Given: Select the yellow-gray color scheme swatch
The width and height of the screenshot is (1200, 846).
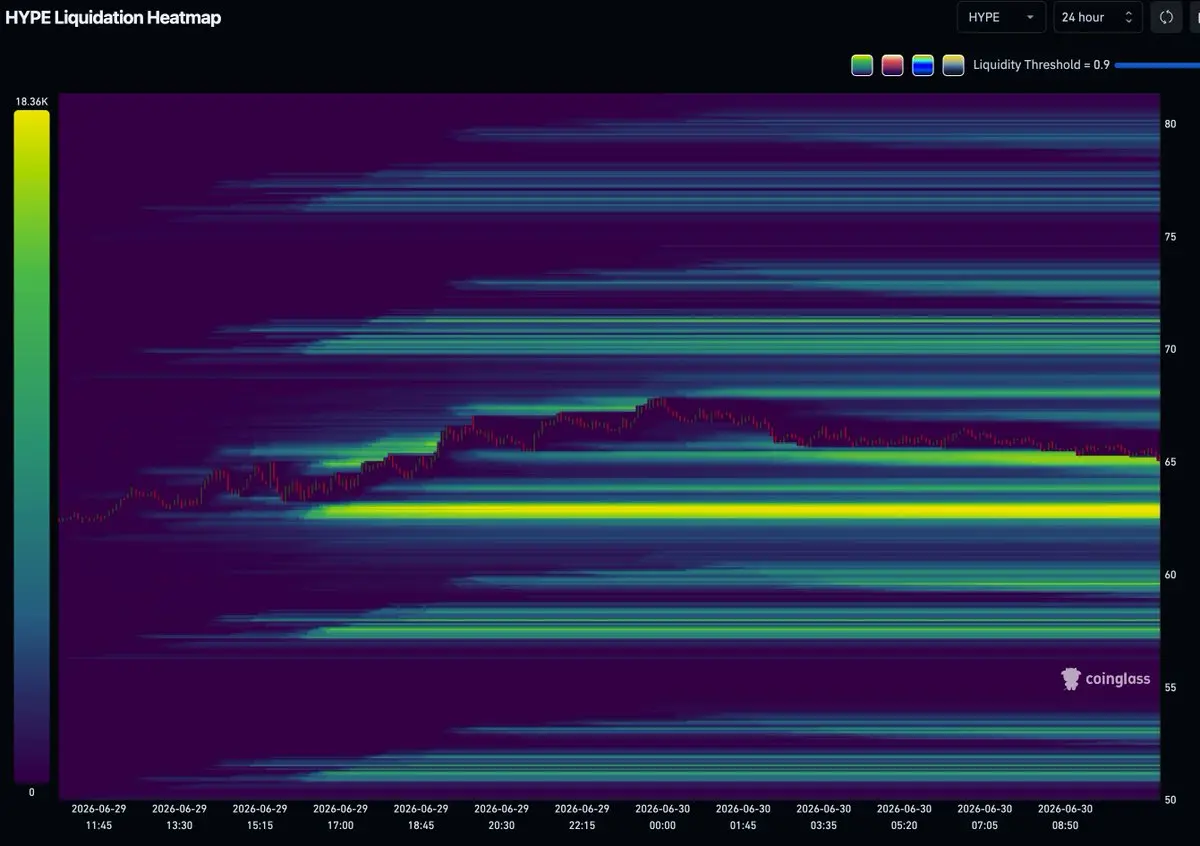Looking at the screenshot, I should pos(953,65).
